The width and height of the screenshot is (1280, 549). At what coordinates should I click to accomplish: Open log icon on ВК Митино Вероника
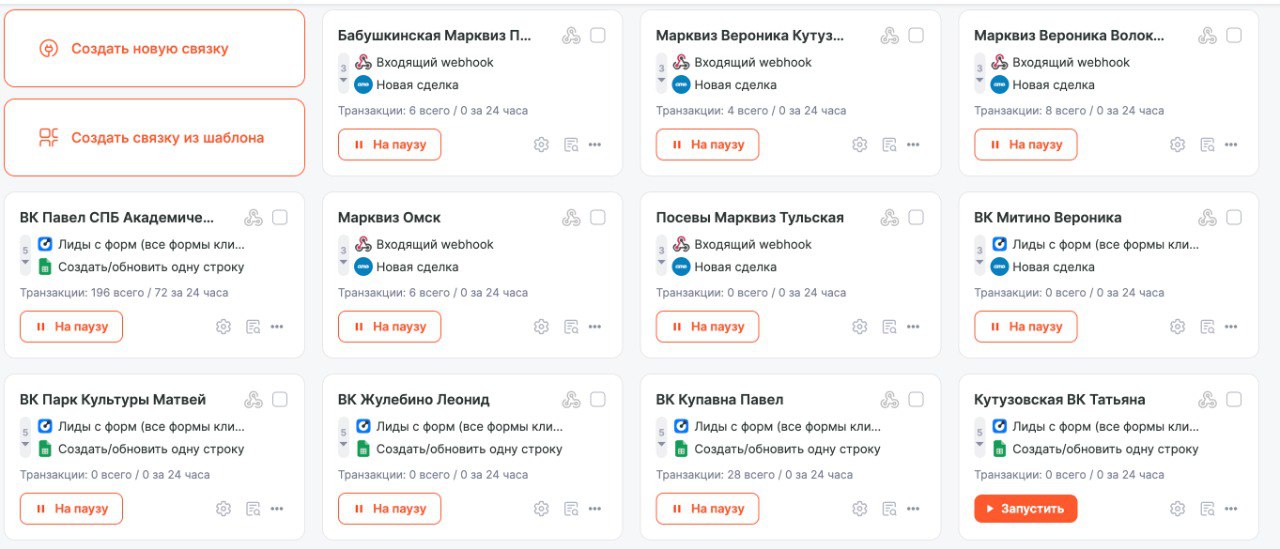click(x=1207, y=327)
